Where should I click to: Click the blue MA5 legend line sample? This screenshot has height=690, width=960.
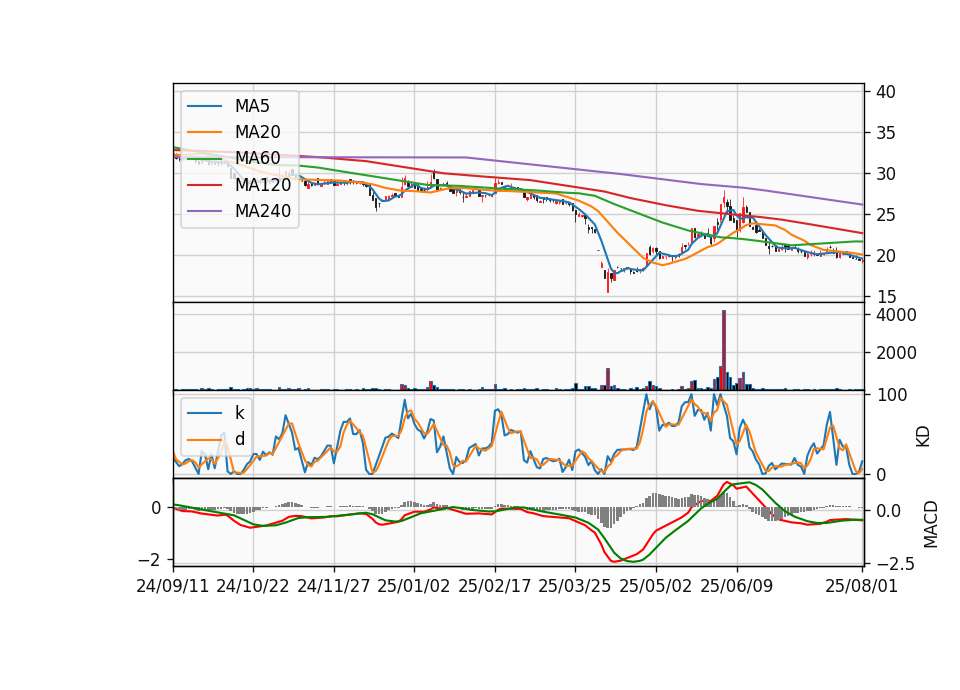[x=204, y=106]
